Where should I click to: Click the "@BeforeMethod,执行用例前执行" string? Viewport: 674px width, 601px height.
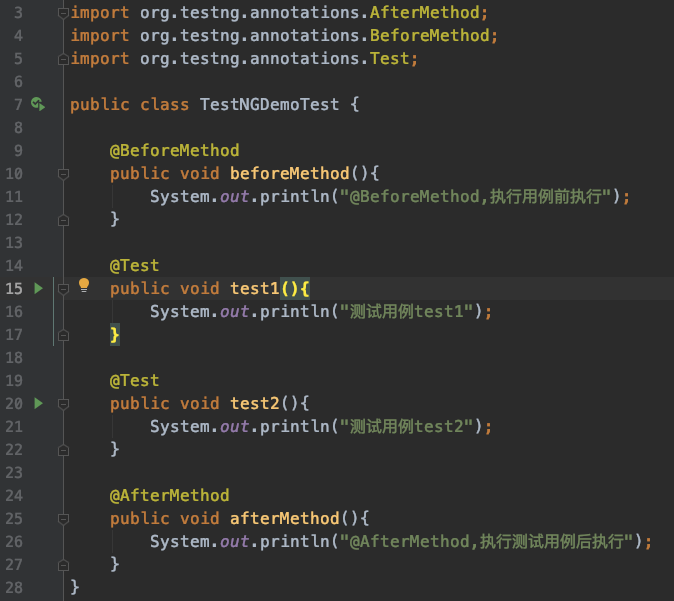tap(475, 196)
